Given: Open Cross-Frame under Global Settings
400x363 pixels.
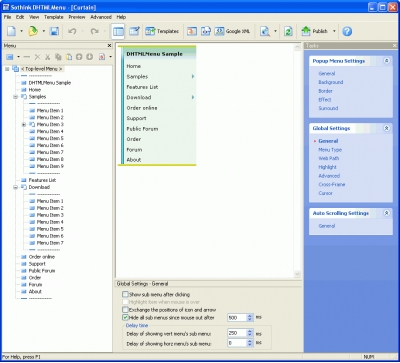Looking at the screenshot, I should pyautogui.click(x=332, y=185).
